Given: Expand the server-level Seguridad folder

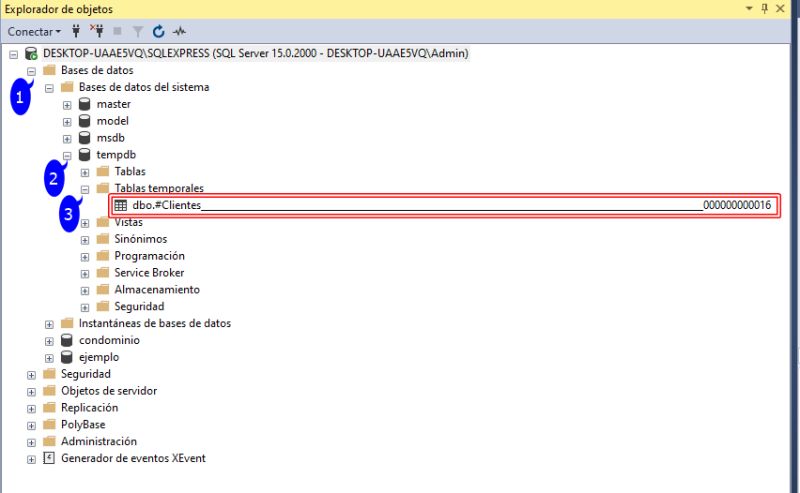Looking at the screenshot, I should point(32,375).
